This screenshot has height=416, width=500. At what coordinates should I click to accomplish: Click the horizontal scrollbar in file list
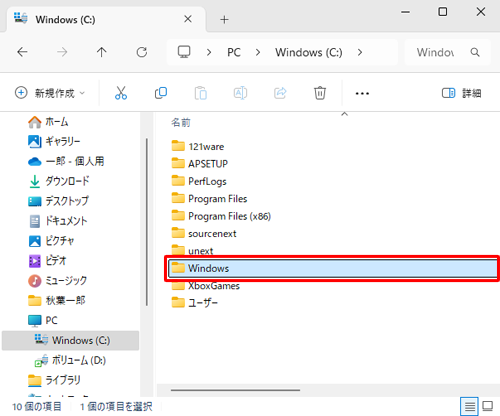(235, 390)
